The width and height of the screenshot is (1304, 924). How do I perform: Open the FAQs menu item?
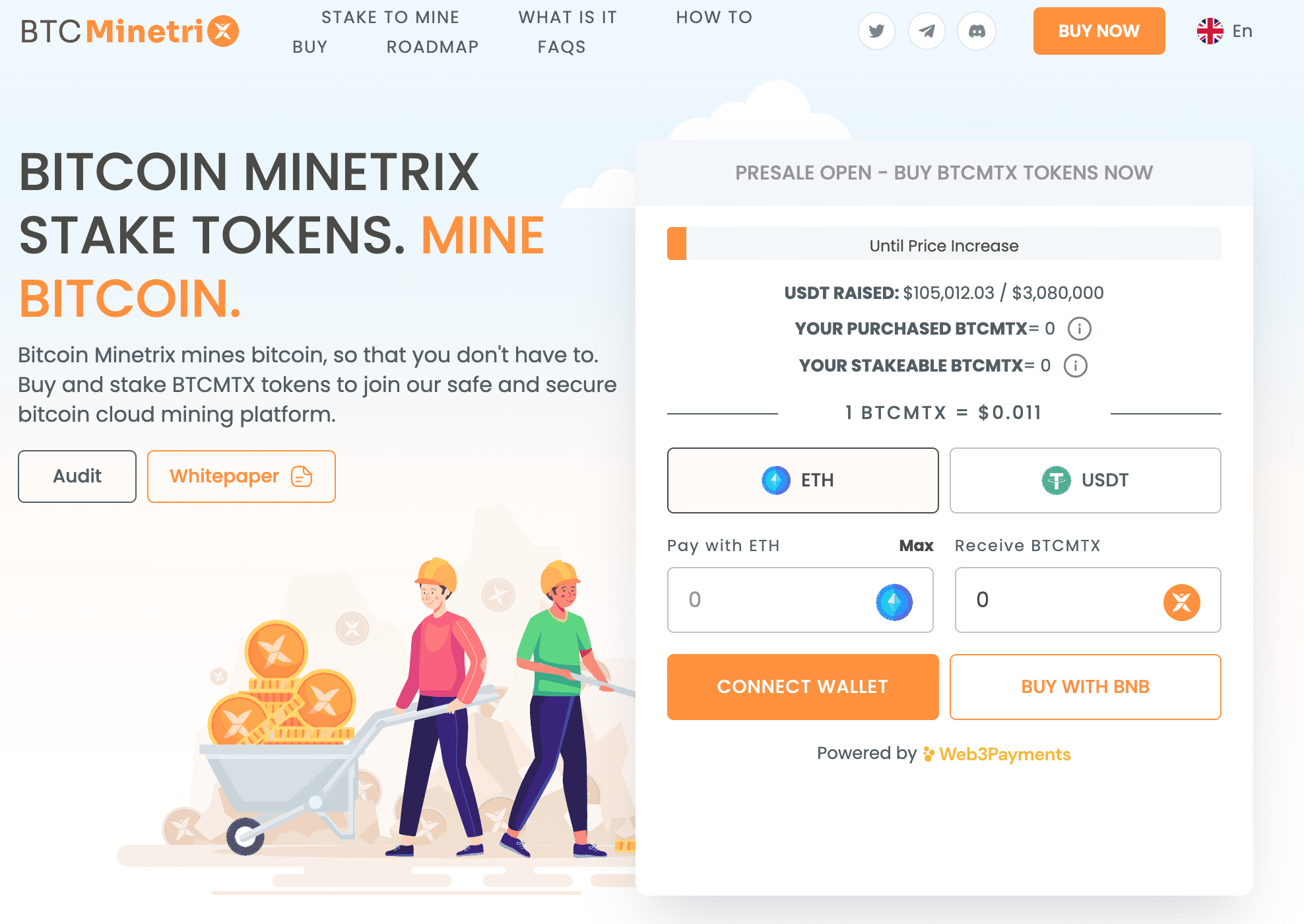click(562, 47)
